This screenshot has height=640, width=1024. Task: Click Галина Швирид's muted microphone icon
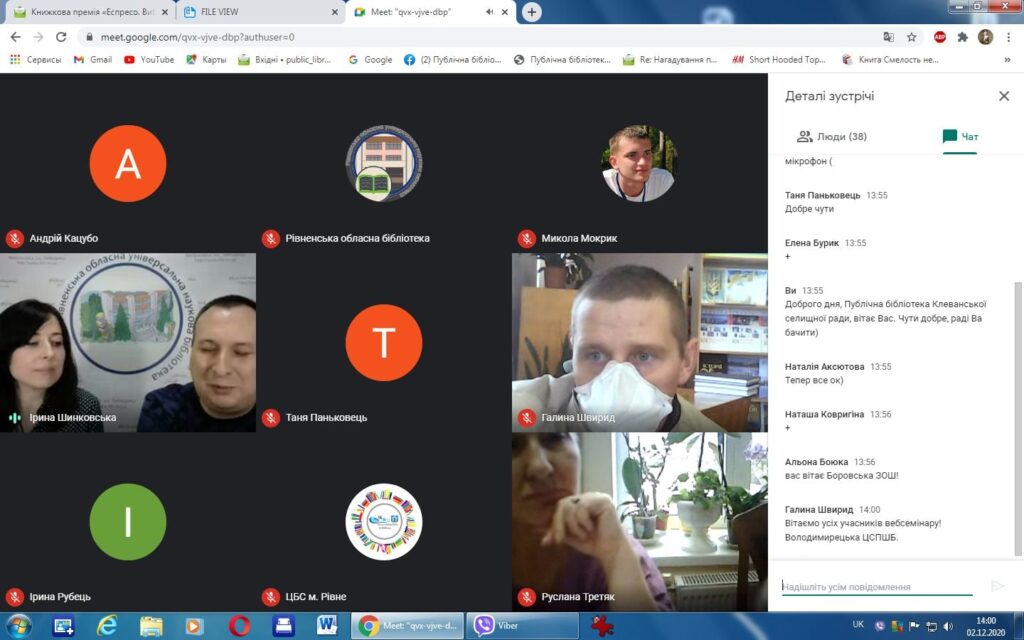tap(526, 417)
